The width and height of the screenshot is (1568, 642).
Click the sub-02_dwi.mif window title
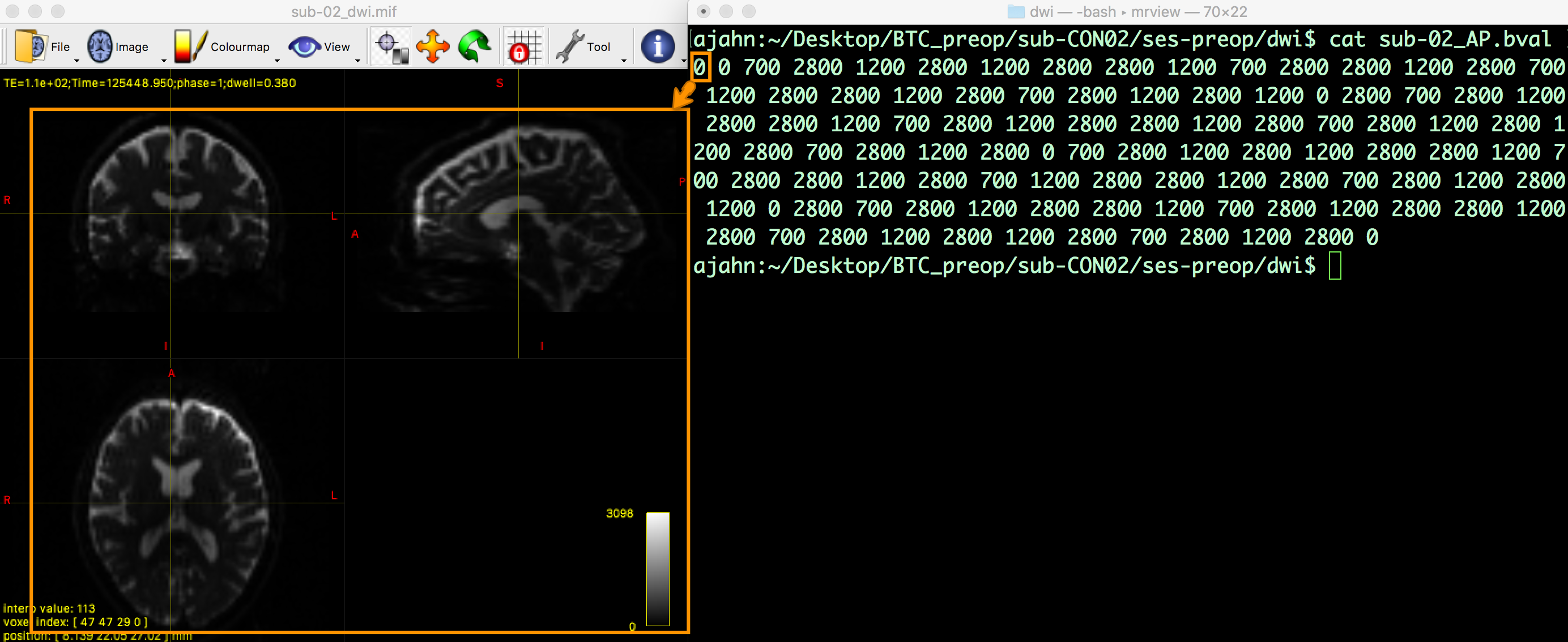(x=344, y=11)
